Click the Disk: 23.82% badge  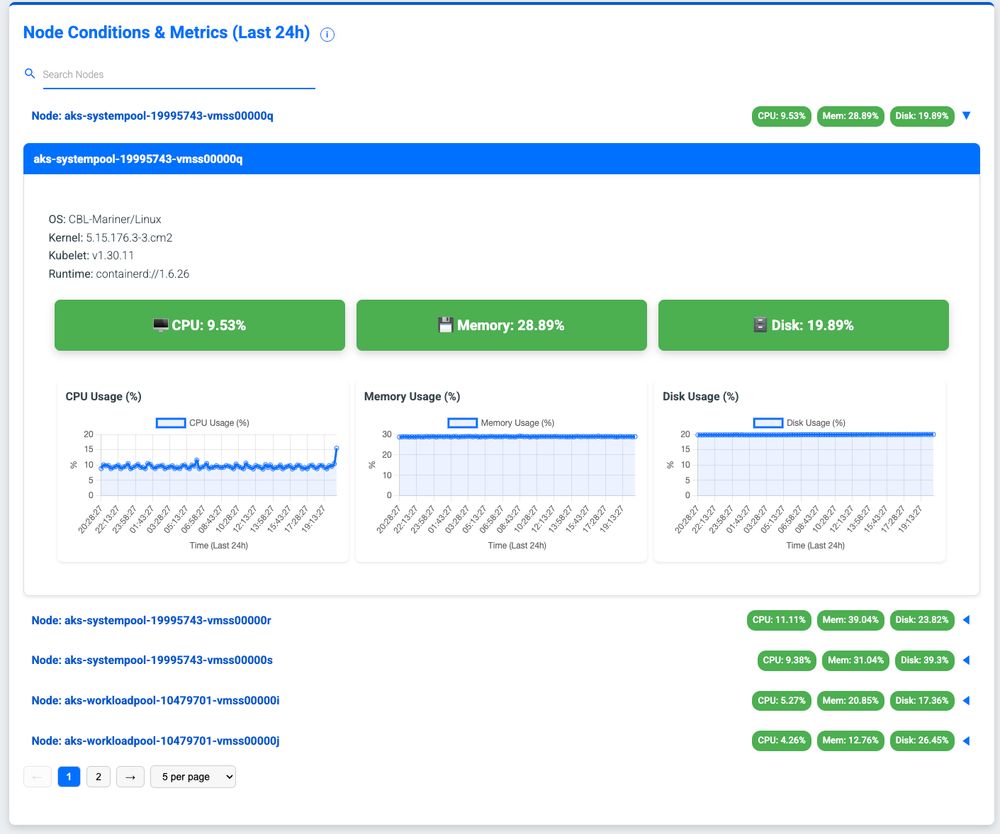coord(922,620)
